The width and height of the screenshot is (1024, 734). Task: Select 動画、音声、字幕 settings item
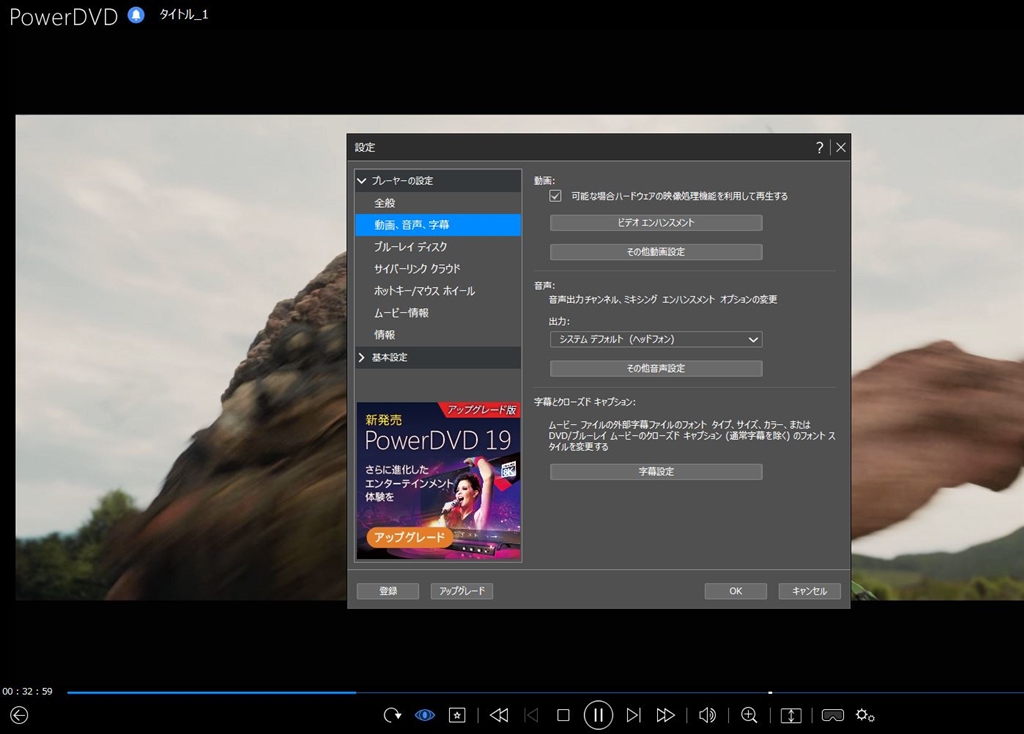[438, 225]
